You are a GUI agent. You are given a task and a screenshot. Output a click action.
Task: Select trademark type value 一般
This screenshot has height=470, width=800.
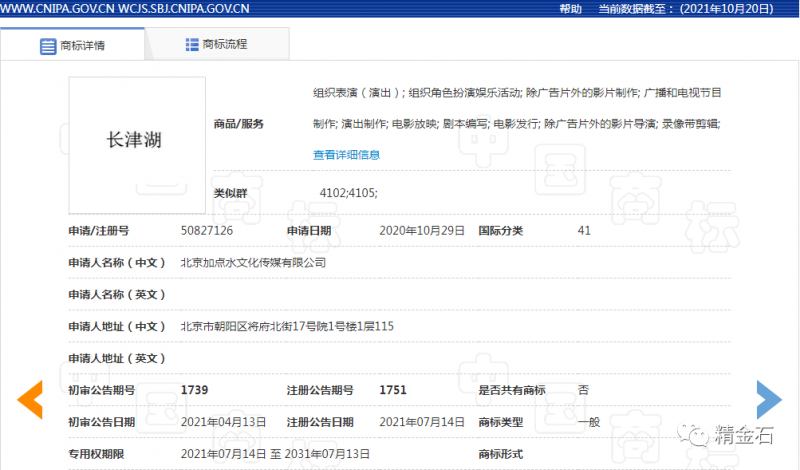(589, 422)
